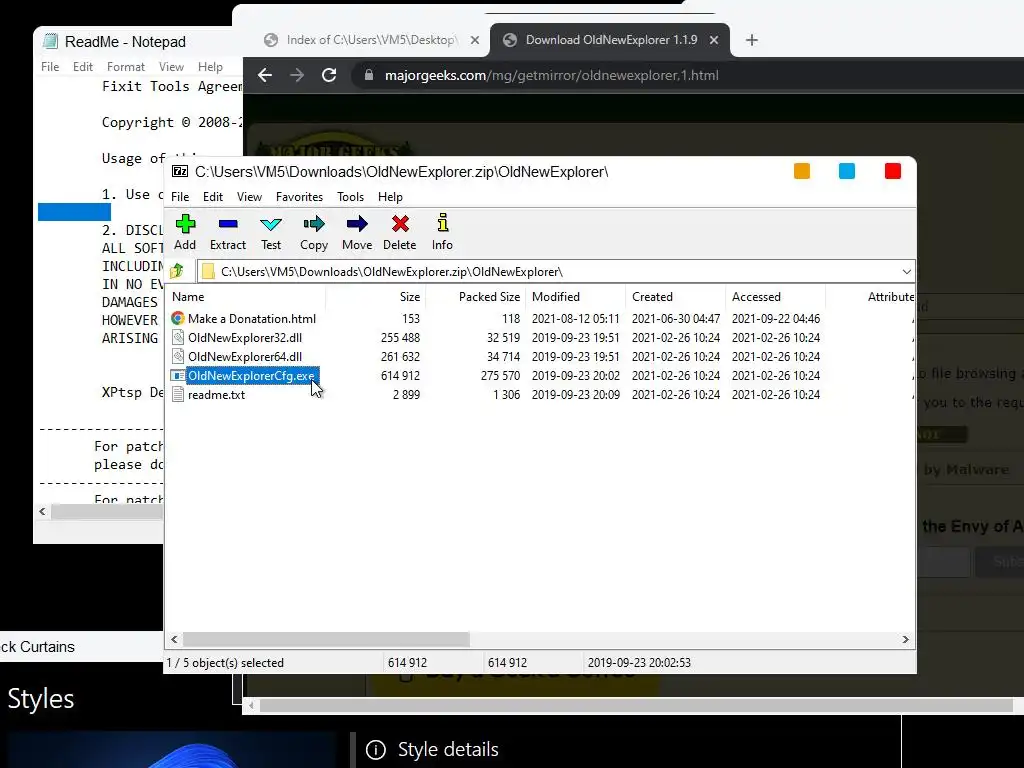This screenshot has height=768, width=1024.
Task: Click the 2021-09-22 04:46 accessed date
Action: click(x=776, y=319)
